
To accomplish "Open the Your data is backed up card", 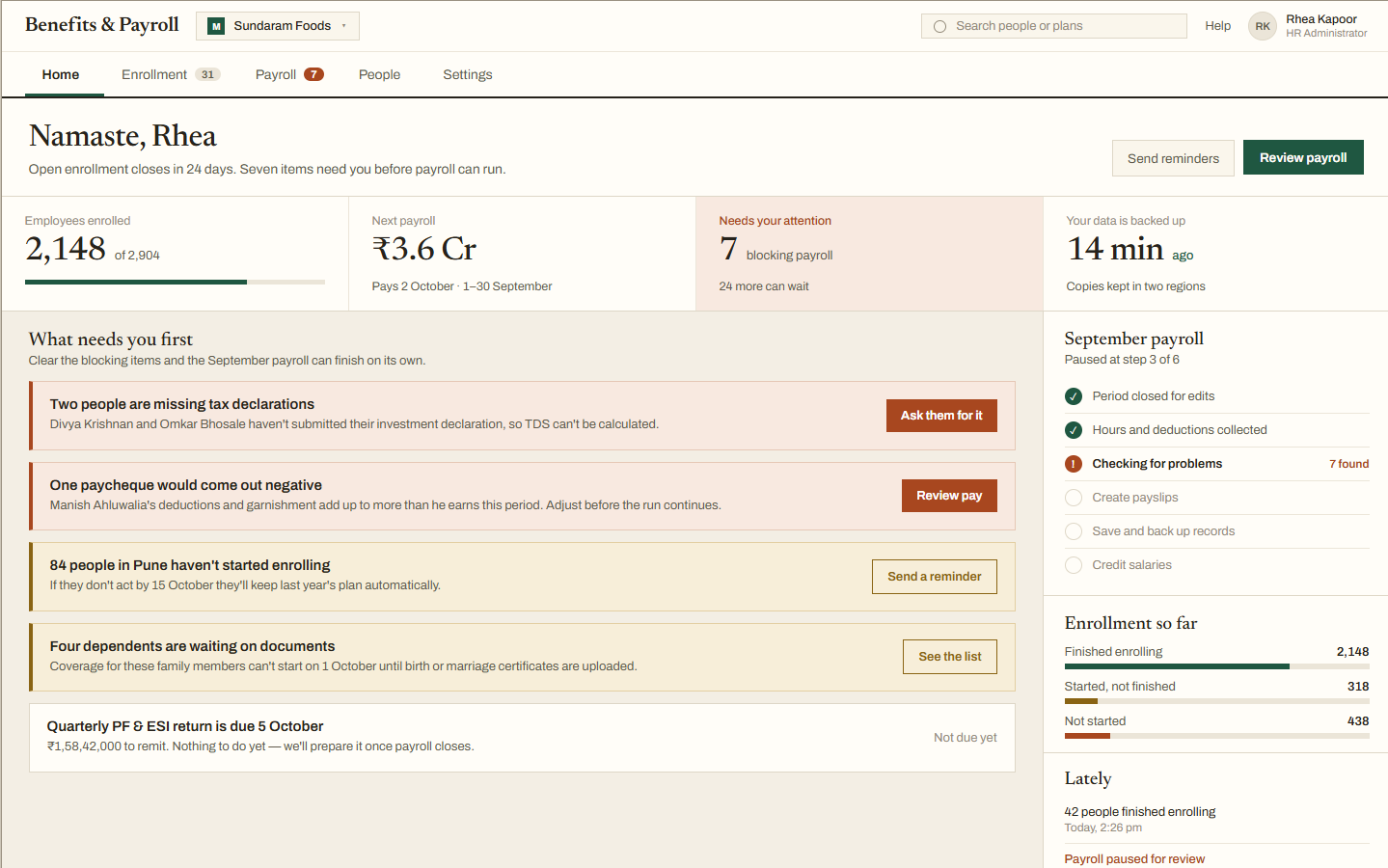I will (1215, 254).
